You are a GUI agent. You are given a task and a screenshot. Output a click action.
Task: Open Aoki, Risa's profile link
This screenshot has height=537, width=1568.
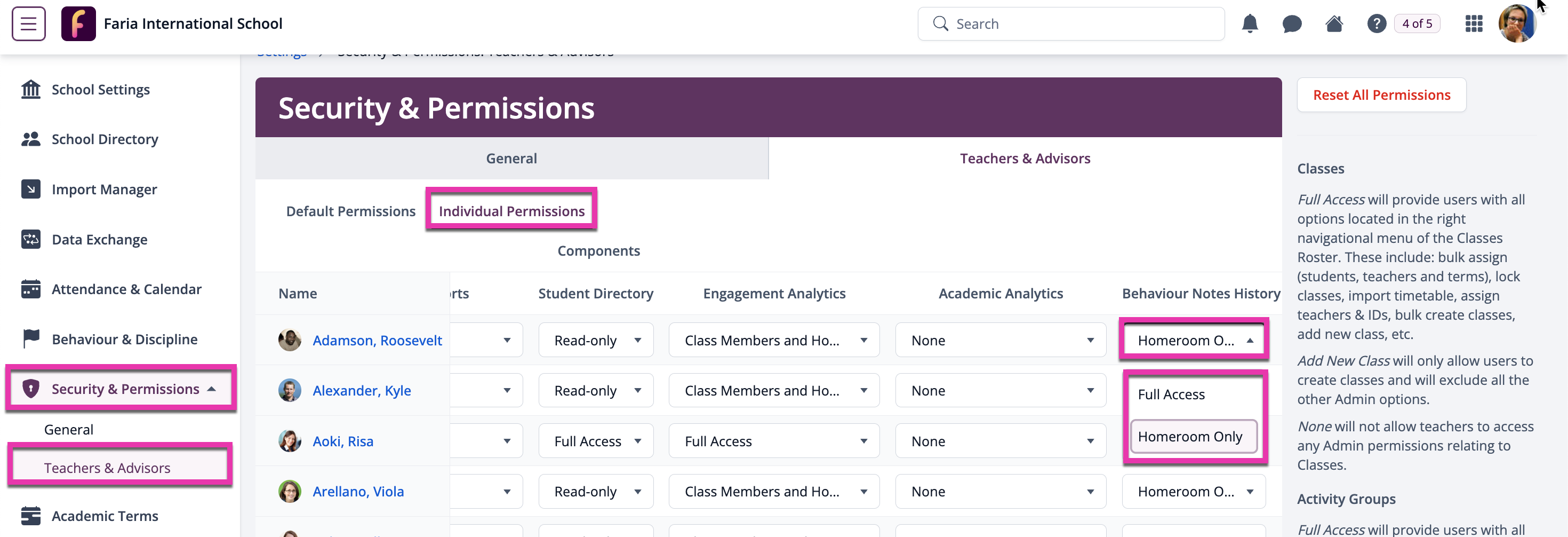pos(343,441)
